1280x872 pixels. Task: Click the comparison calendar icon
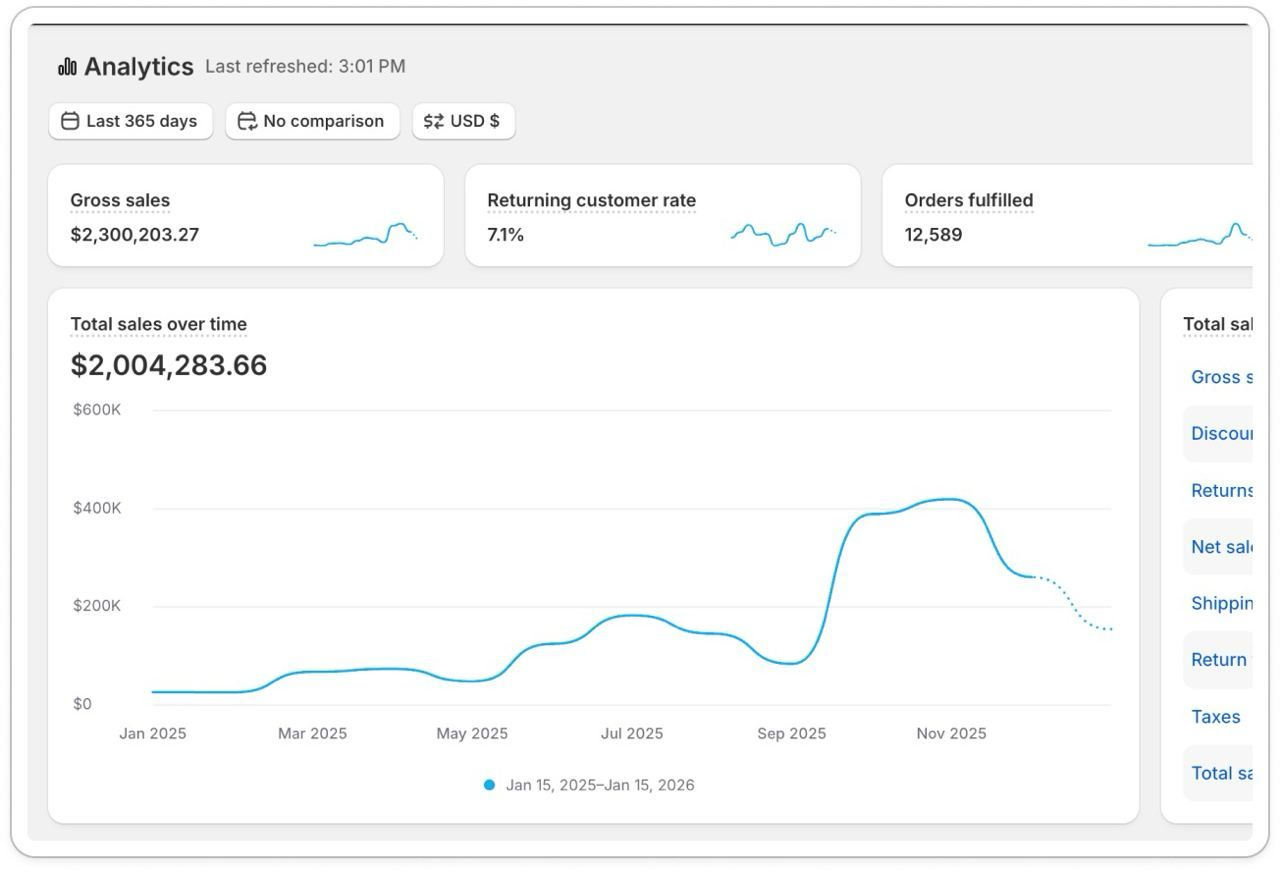pos(247,121)
